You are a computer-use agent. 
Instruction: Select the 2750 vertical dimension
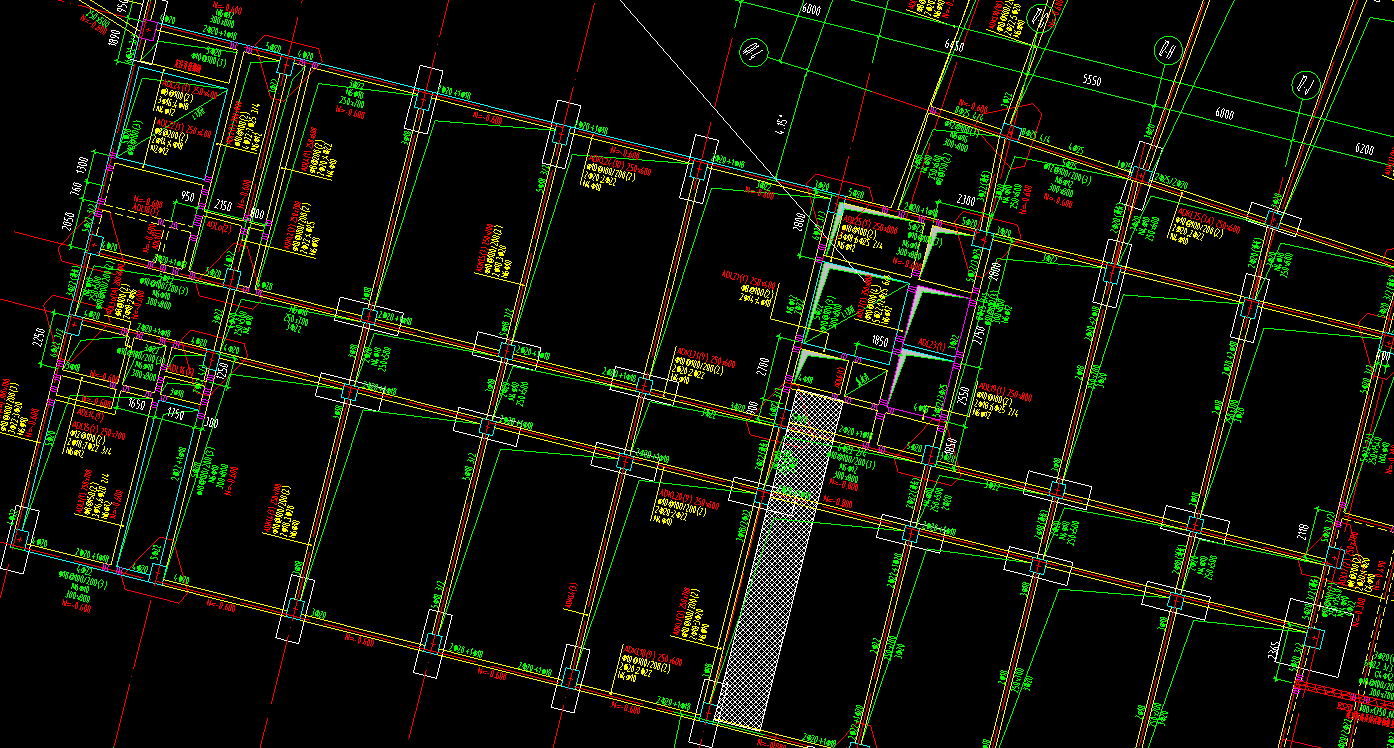pos(980,337)
